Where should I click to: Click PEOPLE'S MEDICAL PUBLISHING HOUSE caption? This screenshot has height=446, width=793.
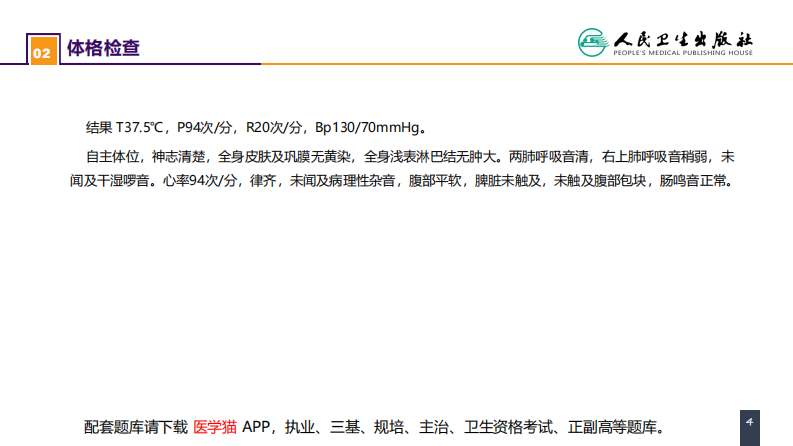683,53
